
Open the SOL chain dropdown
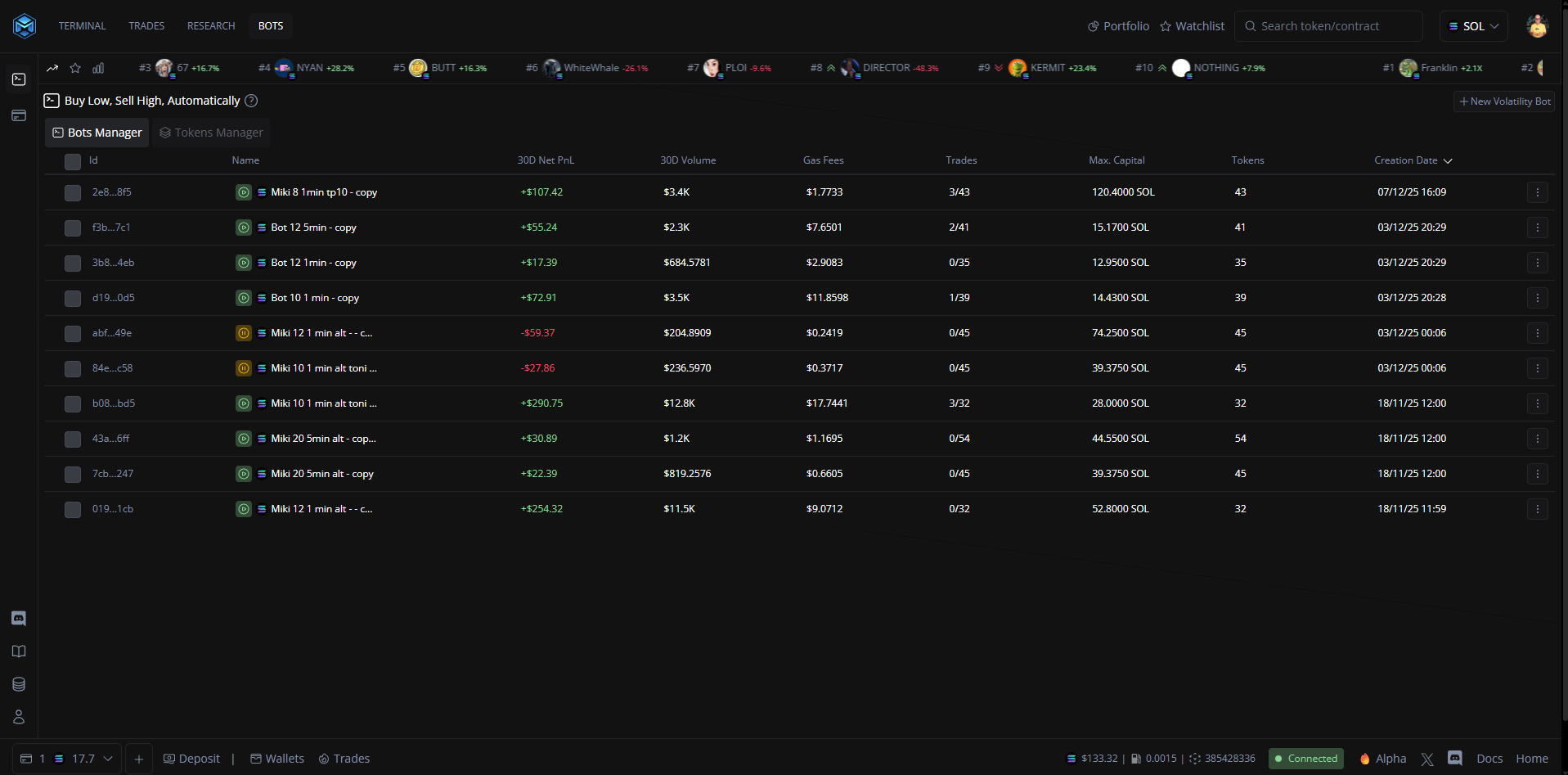[x=1473, y=26]
